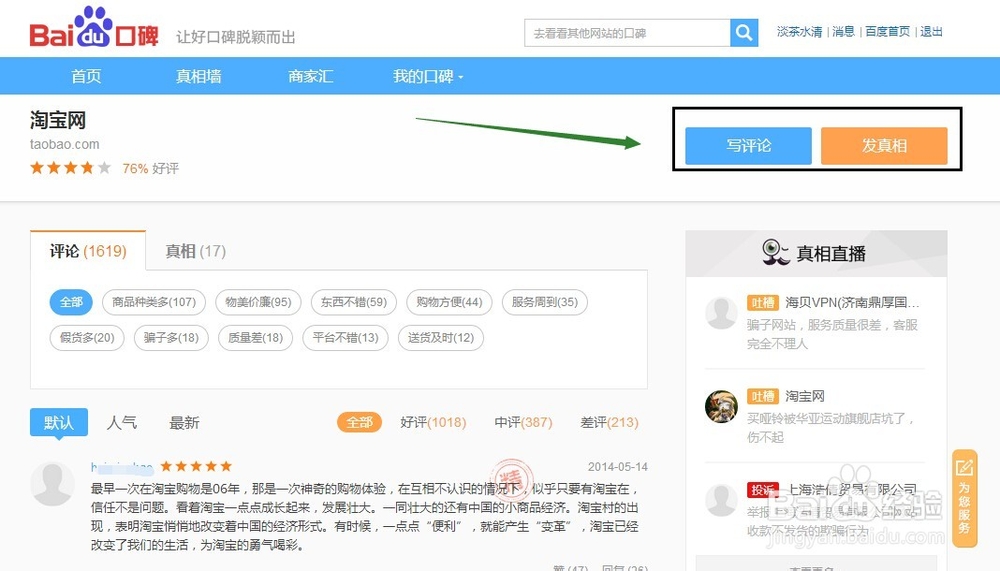Open the 淘宝网 吐槽 post title
This screenshot has width=1000, height=571.
(805, 396)
